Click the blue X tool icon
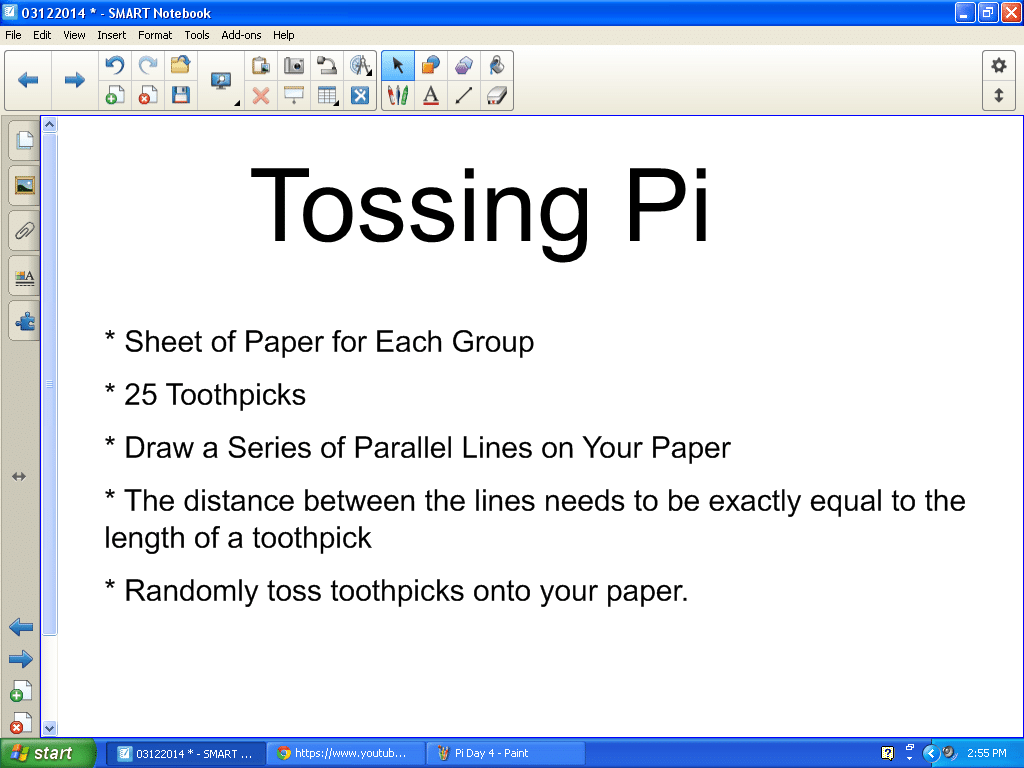The height and width of the screenshot is (768, 1024). 360,96
